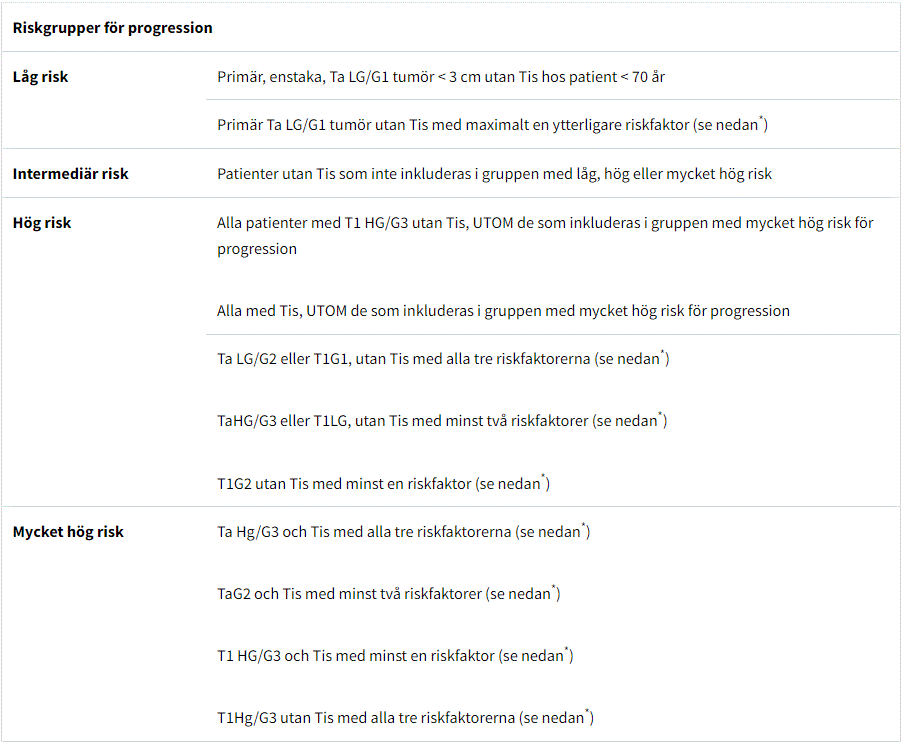Click the 'Alla med Tis, UTOM' line
The width and height of the screenshot is (904, 745).
tap(503, 311)
